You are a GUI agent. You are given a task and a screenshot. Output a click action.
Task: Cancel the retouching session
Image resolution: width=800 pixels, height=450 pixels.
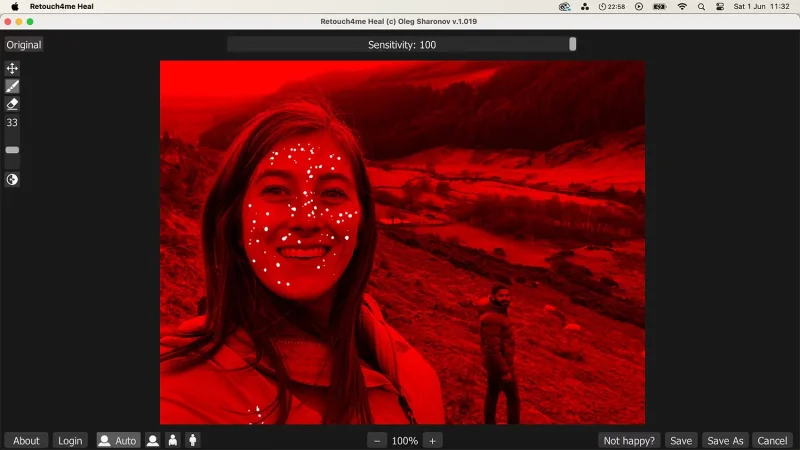(772, 441)
